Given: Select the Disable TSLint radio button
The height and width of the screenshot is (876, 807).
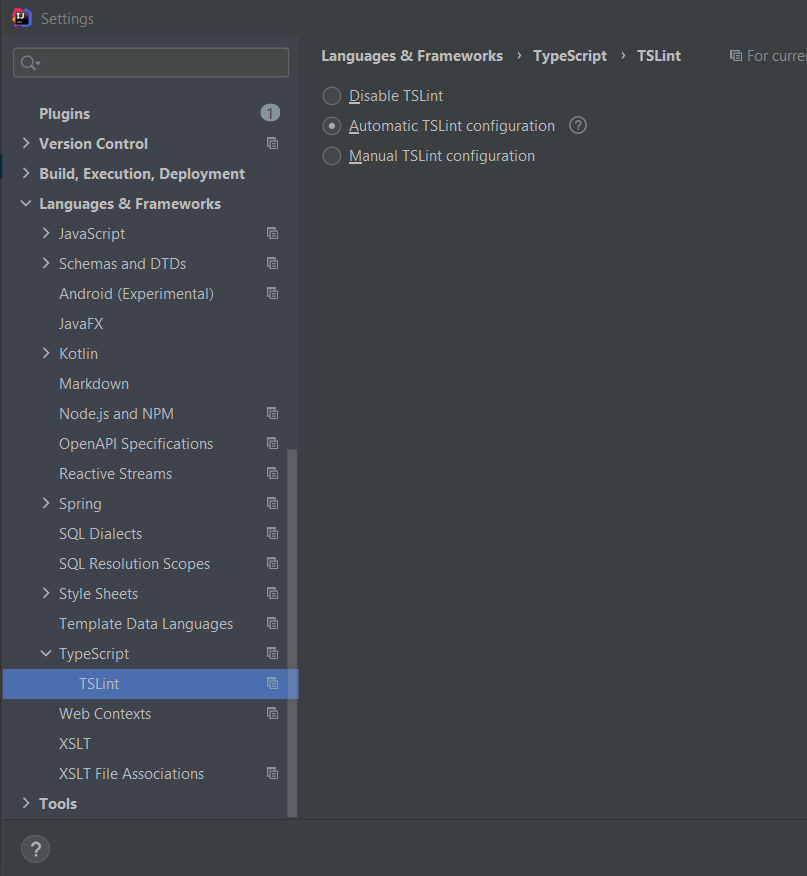Looking at the screenshot, I should tap(331, 96).
